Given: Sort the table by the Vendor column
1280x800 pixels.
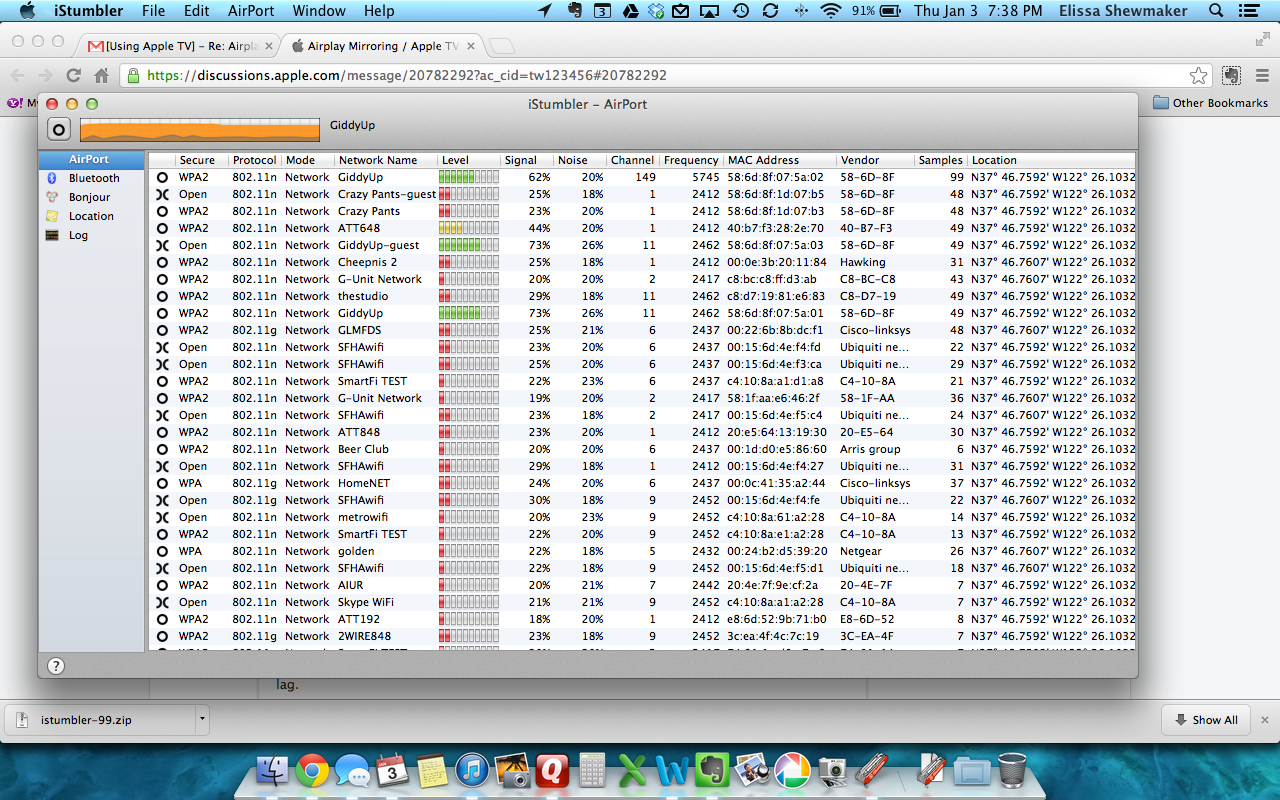Looking at the screenshot, I should pos(876,160).
